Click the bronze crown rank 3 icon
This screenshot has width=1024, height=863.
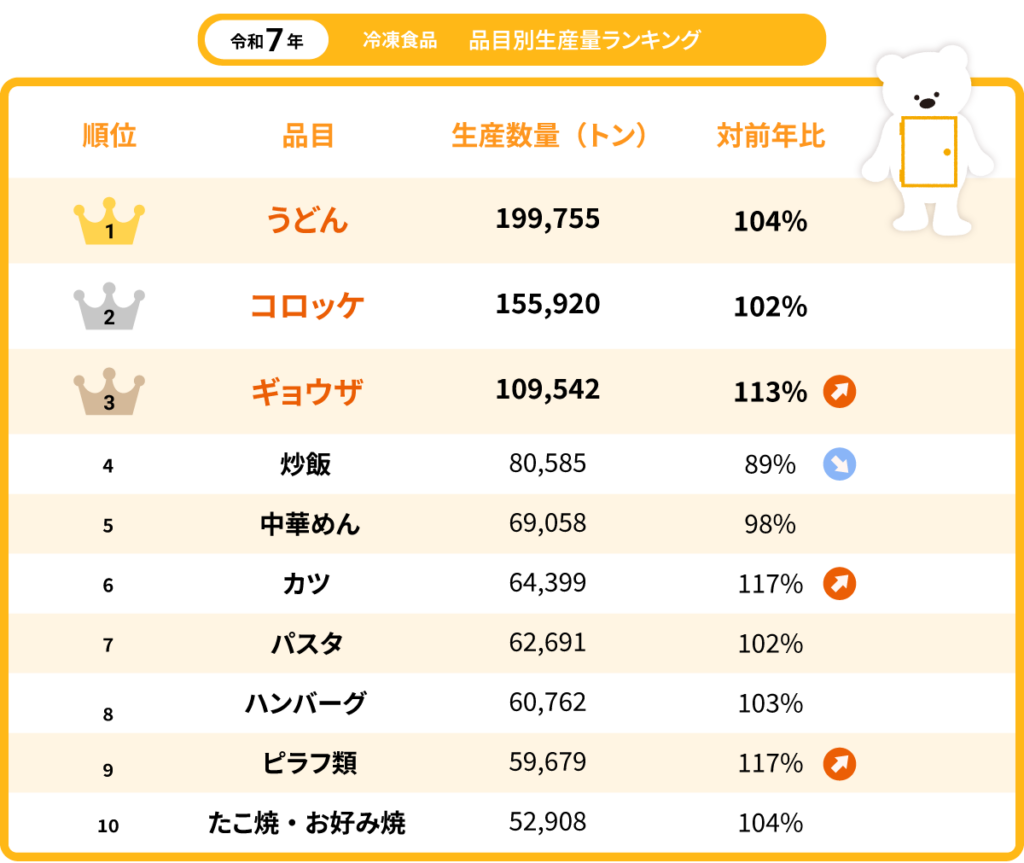coord(109,391)
